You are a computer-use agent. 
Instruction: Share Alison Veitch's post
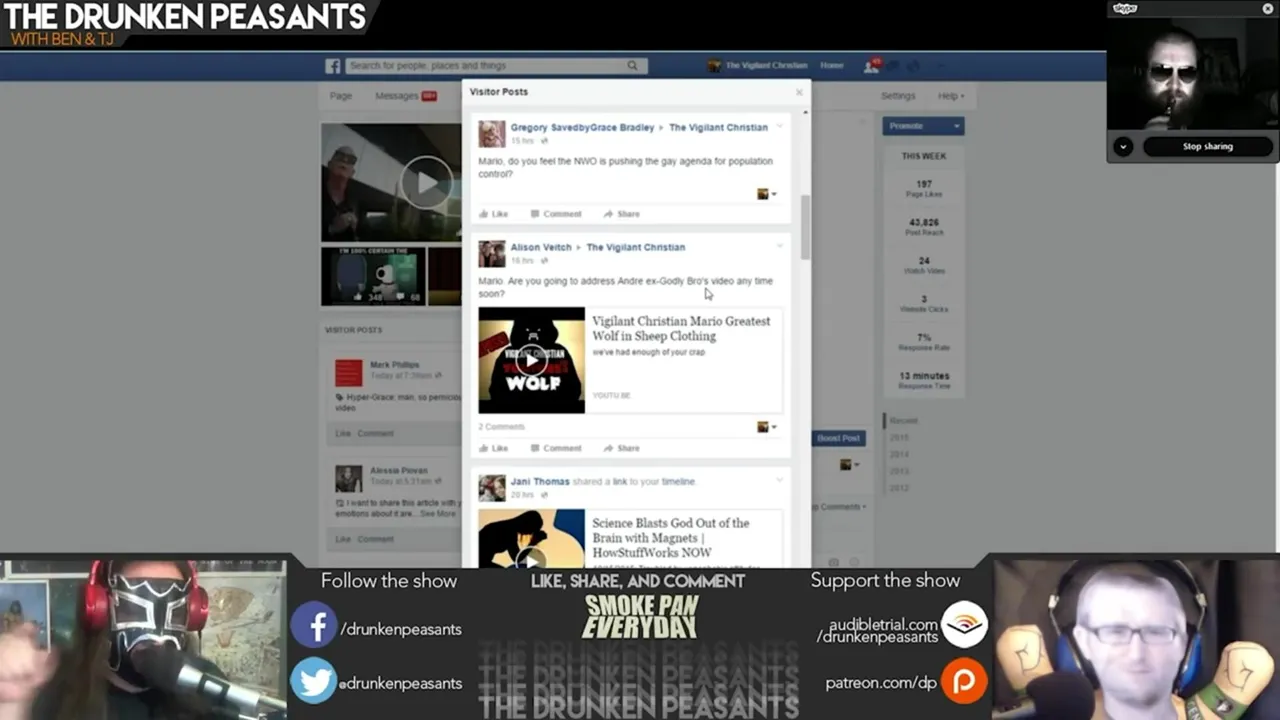coord(622,448)
